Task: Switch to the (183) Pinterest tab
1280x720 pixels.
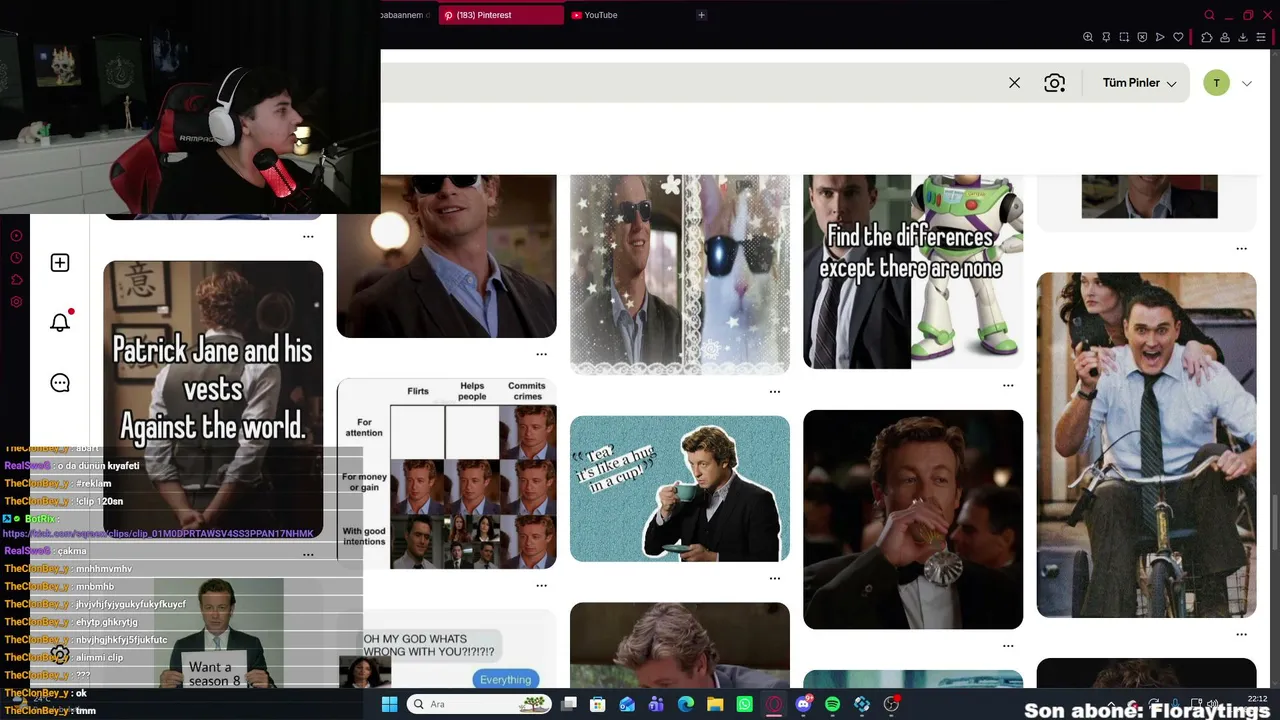Action: [x=501, y=15]
